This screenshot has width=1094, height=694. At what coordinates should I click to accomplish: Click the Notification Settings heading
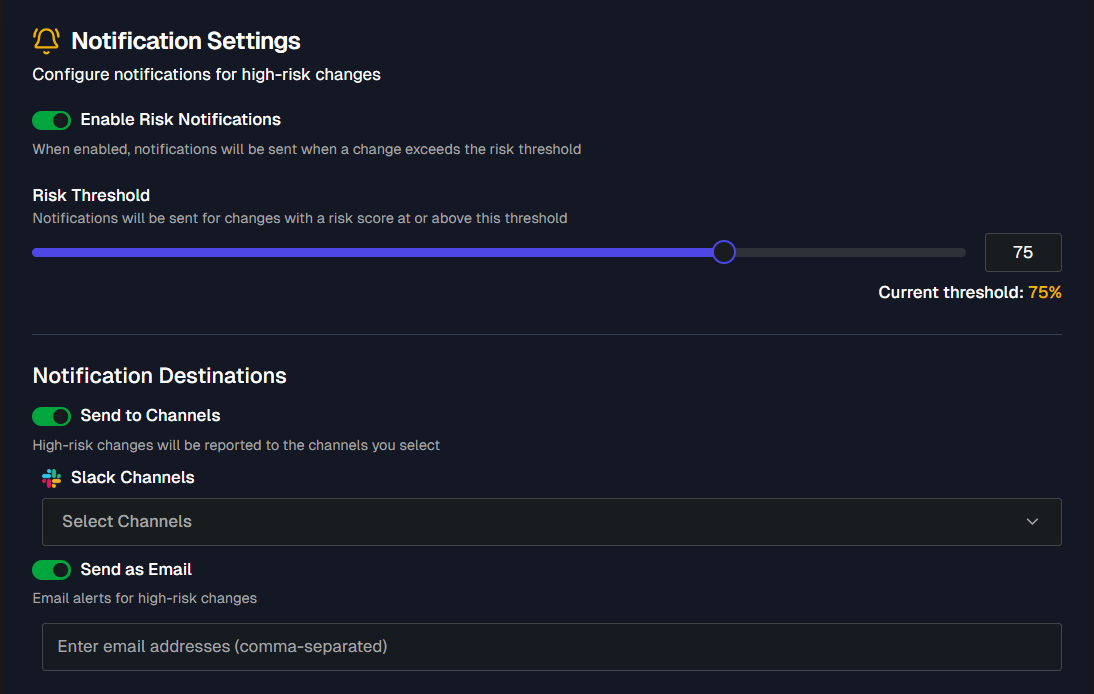click(185, 41)
